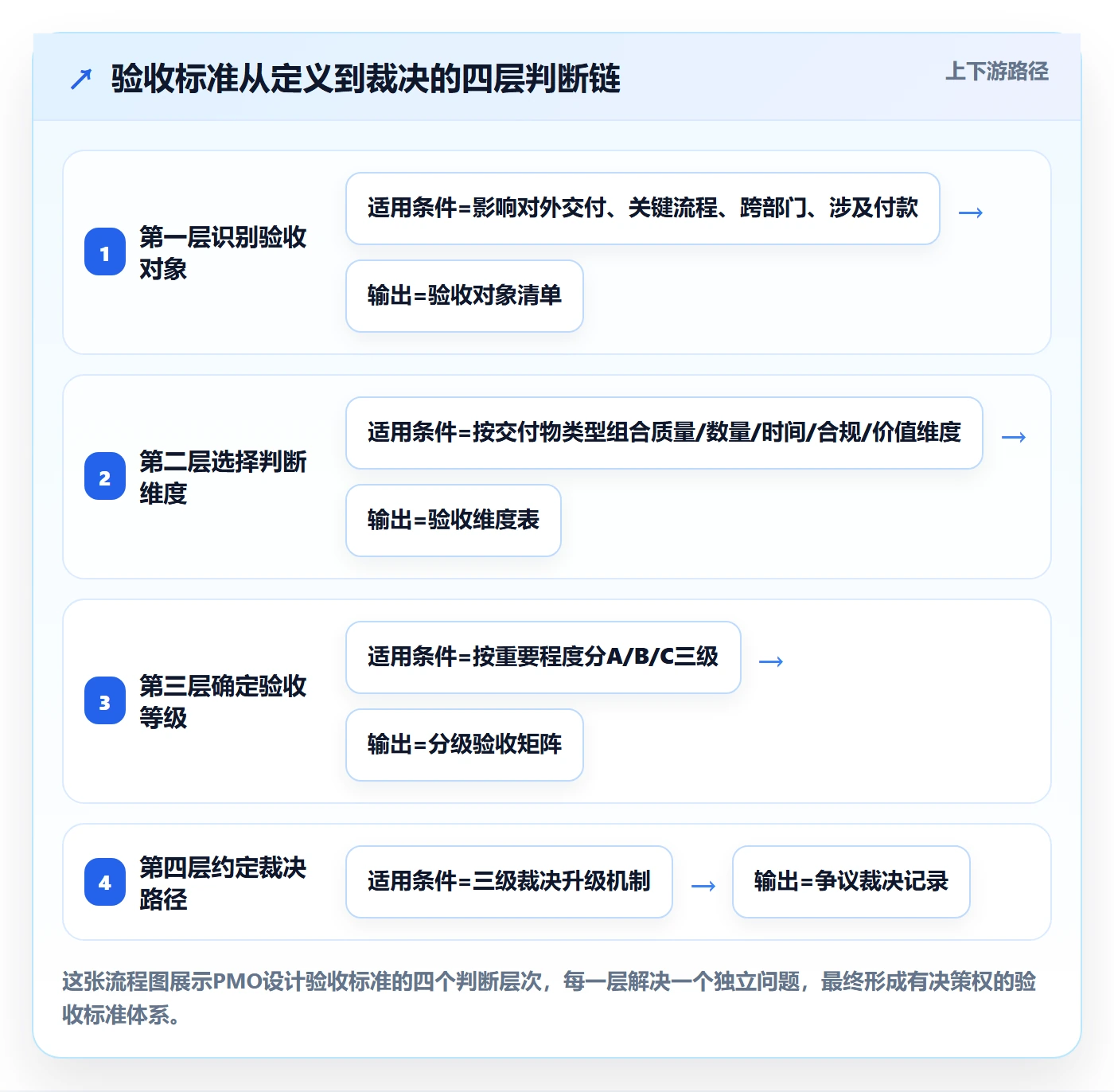This screenshot has width=1114, height=1092.
Task: Click the 适用条件=按交付物类型组合 box
Action: tap(664, 433)
